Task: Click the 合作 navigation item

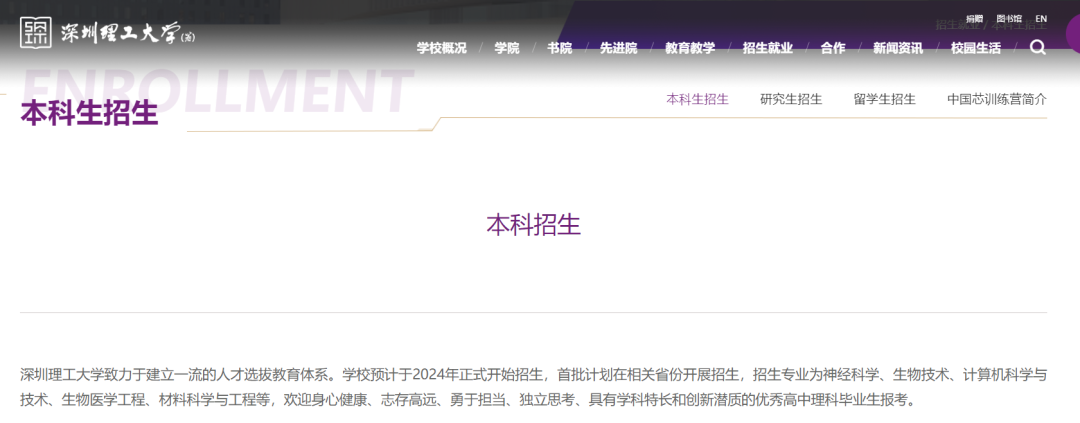Action: click(832, 48)
